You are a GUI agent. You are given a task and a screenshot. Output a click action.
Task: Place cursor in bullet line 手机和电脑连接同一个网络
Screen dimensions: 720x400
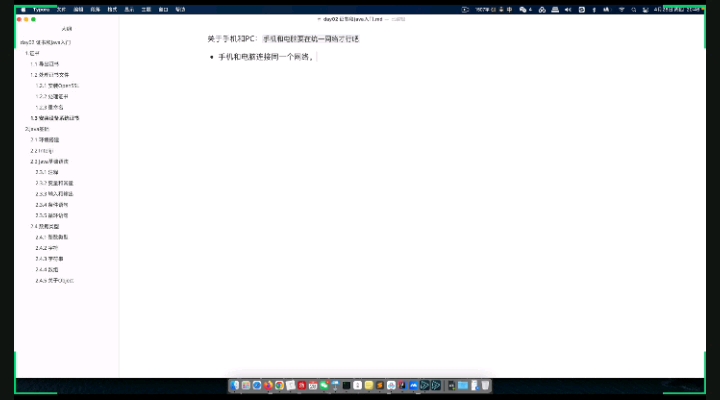(266, 57)
